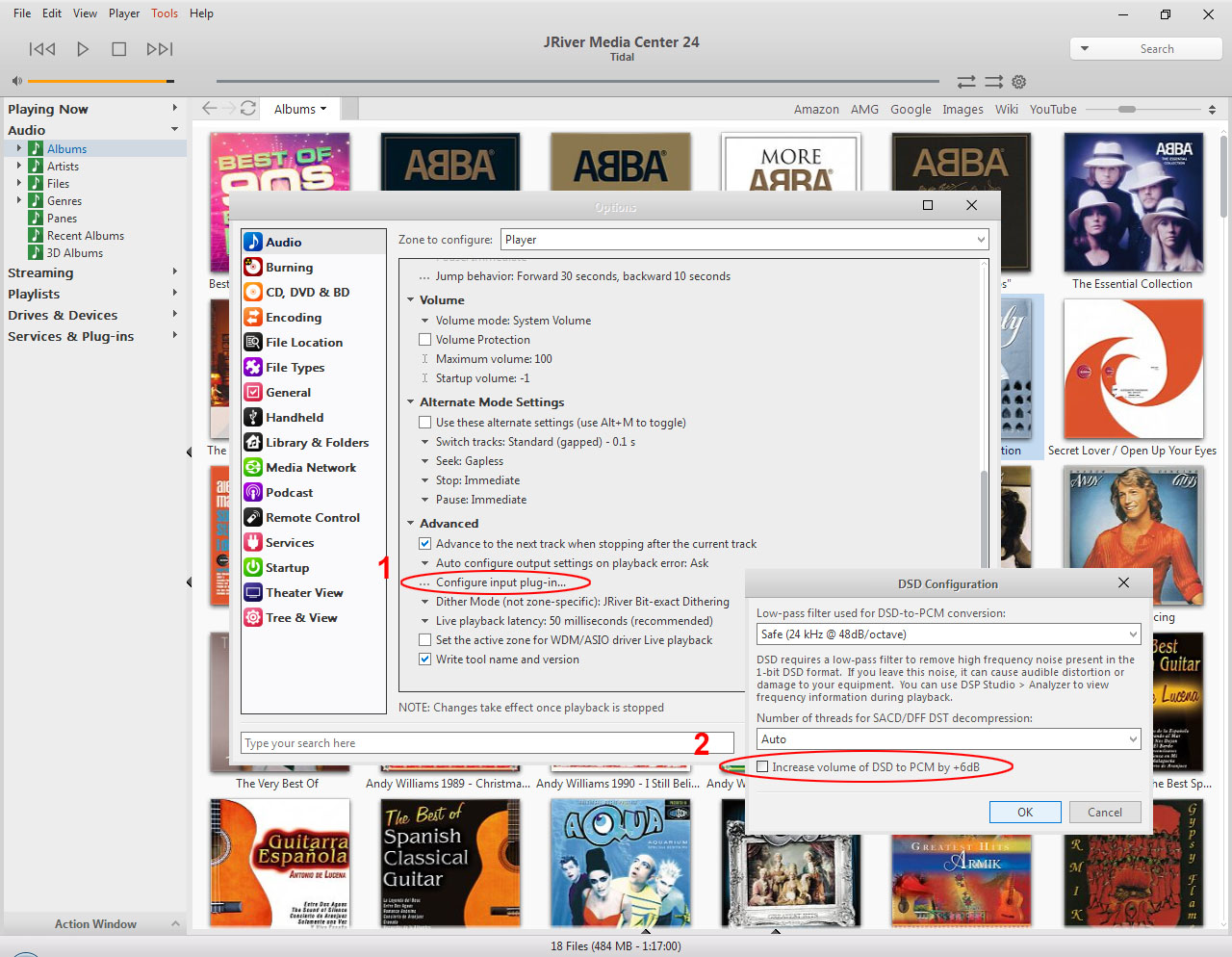Open the Player menu

pos(124,13)
